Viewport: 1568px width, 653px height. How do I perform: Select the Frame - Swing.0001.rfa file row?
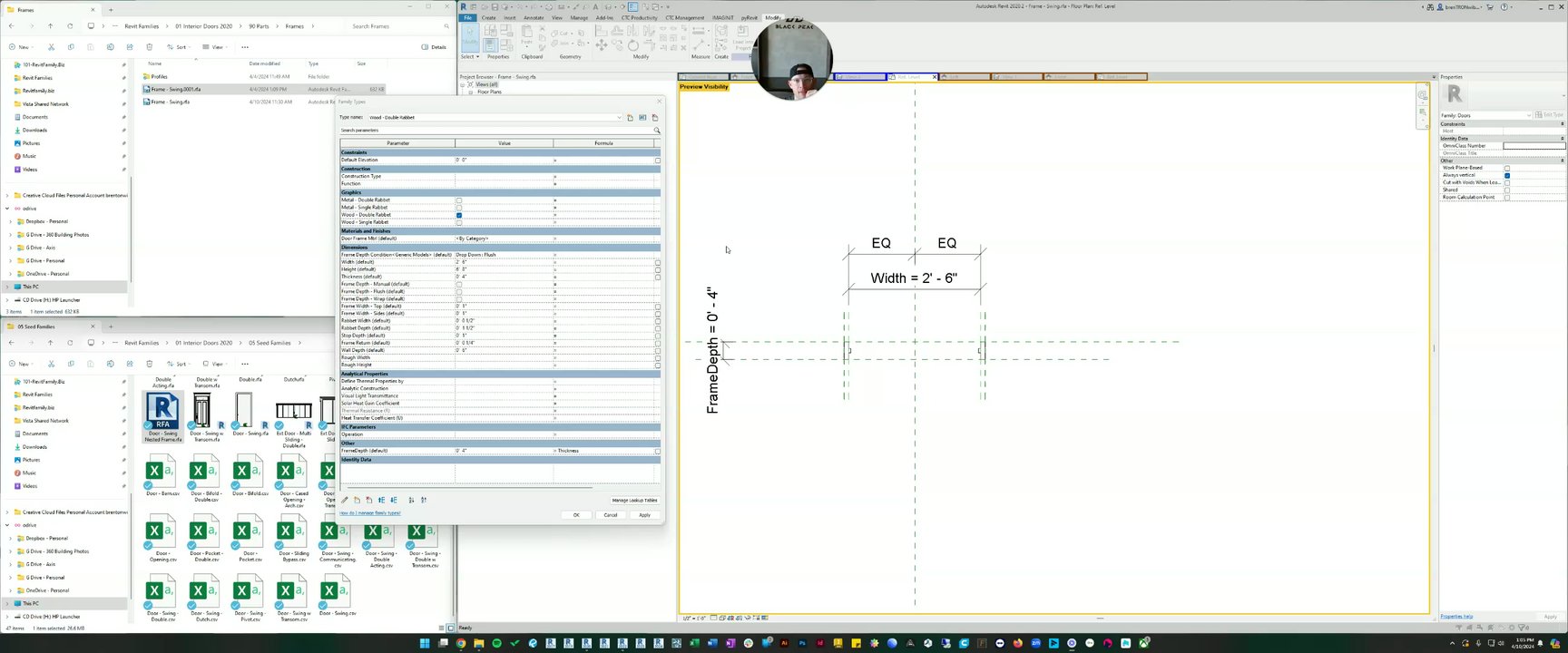point(263,90)
